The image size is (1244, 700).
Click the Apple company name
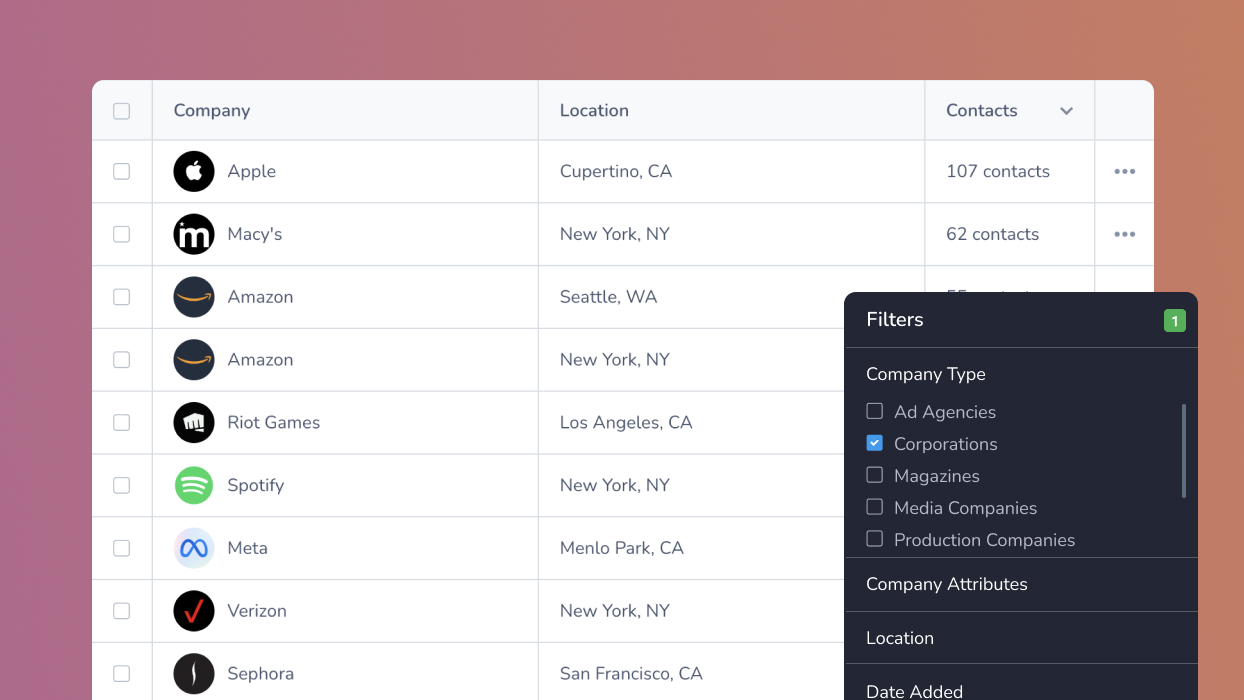252,171
